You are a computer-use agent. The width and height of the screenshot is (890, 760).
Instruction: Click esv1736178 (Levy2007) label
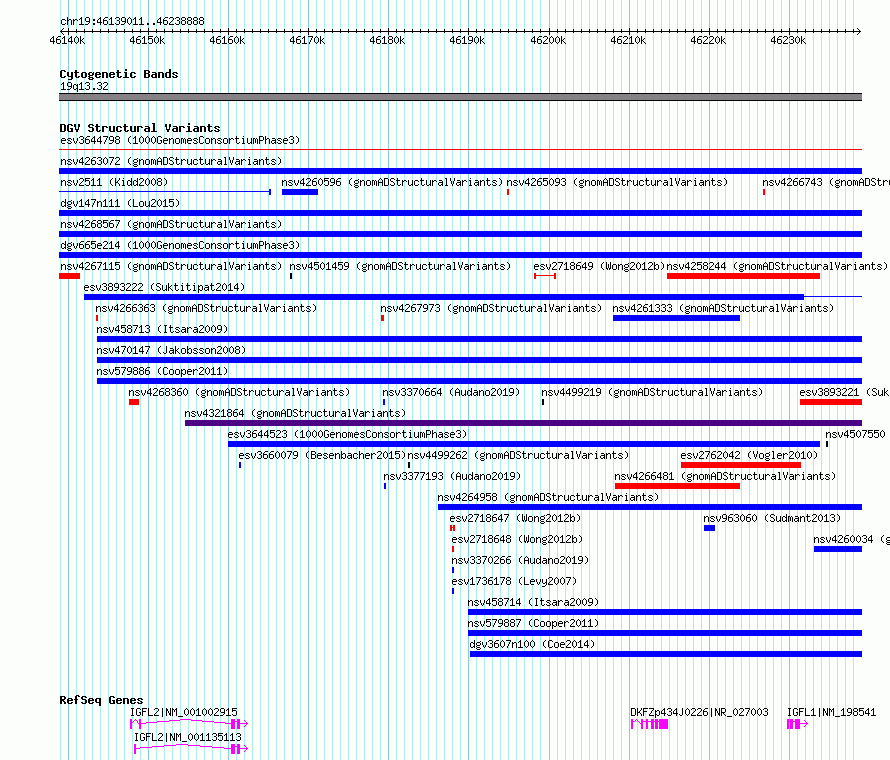click(x=514, y=581)
